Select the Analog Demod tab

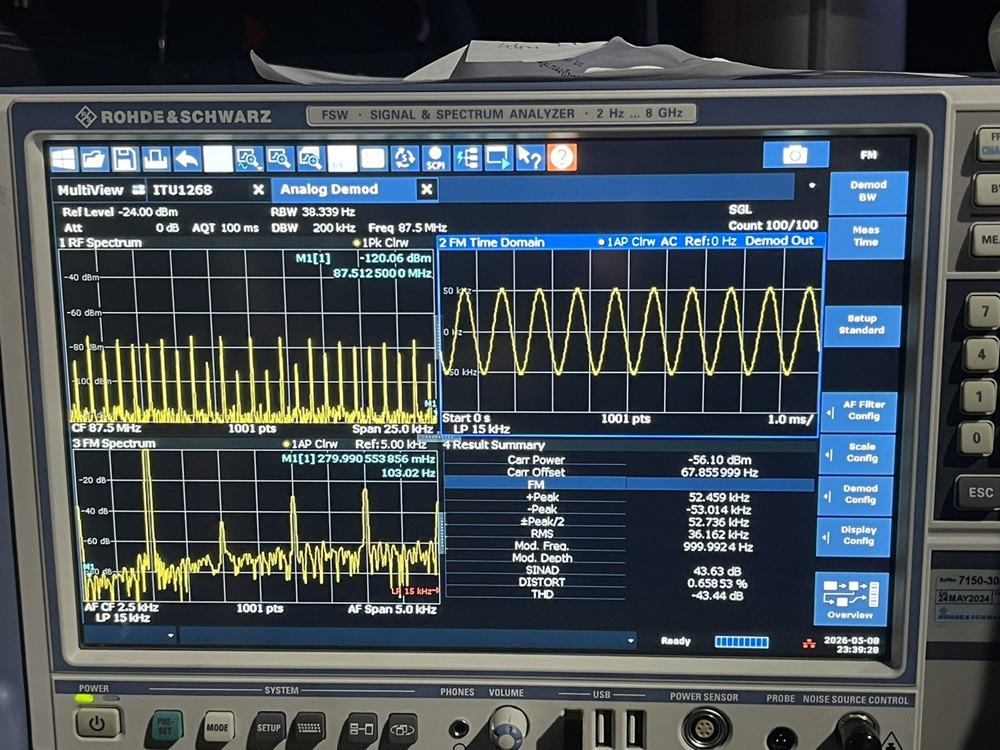pyautogui.click(x=329, y=189)
